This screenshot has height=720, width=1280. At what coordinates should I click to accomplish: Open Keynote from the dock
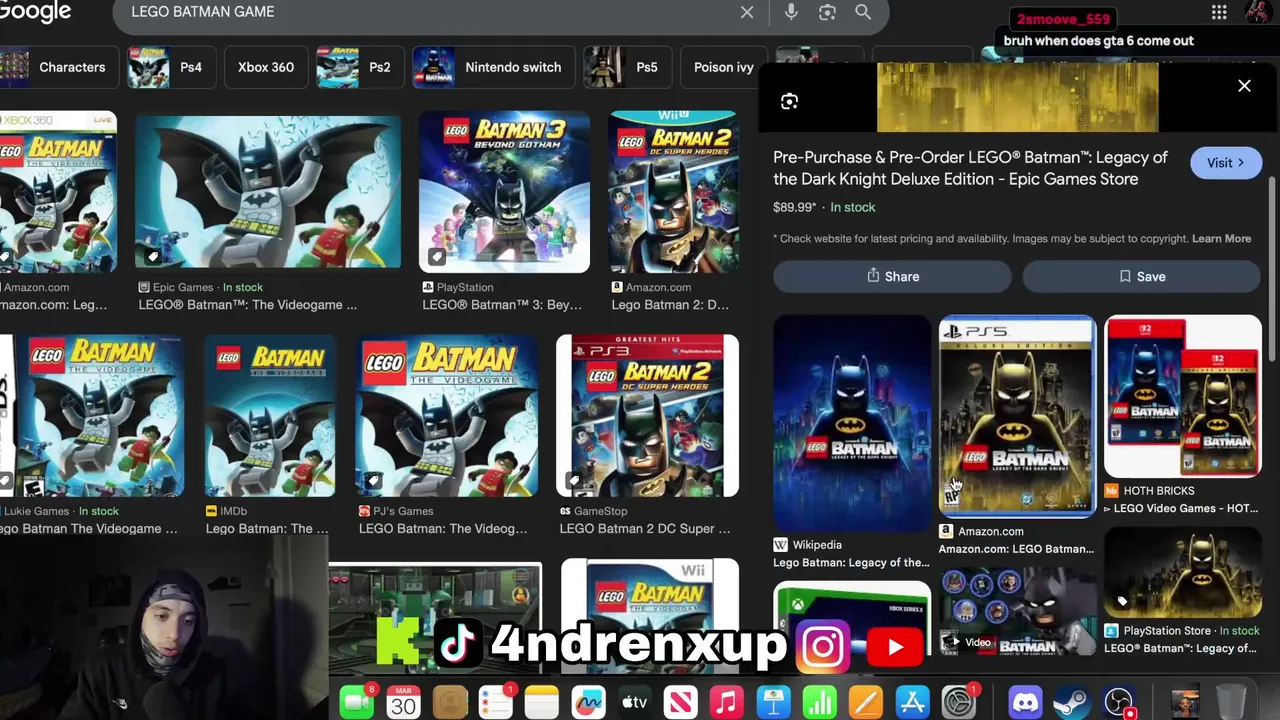click(x=773, y=702)
